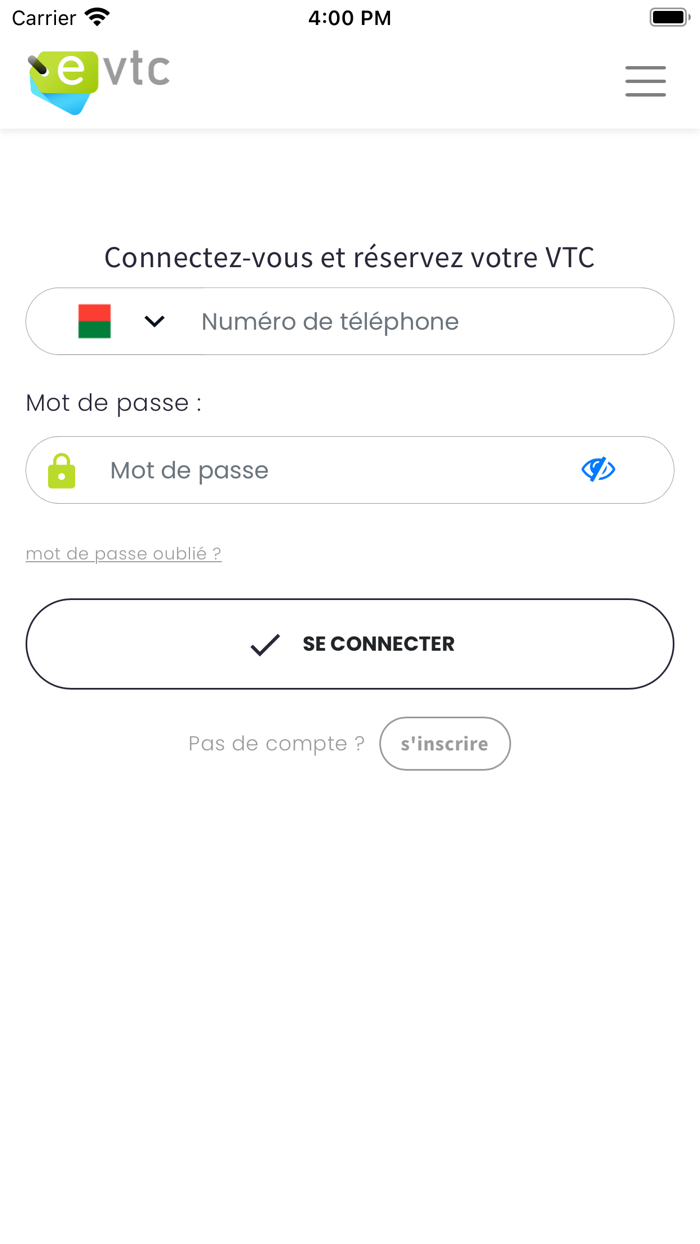Expand the country code dropdown chevron

pos(154,321)
